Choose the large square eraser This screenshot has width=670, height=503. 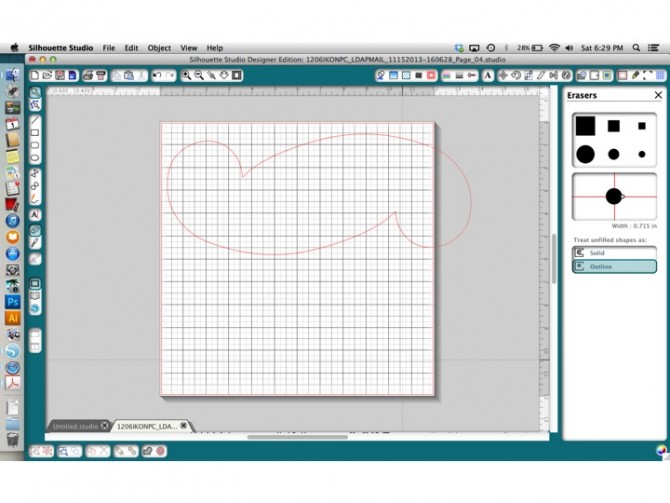tap(585, 126)
